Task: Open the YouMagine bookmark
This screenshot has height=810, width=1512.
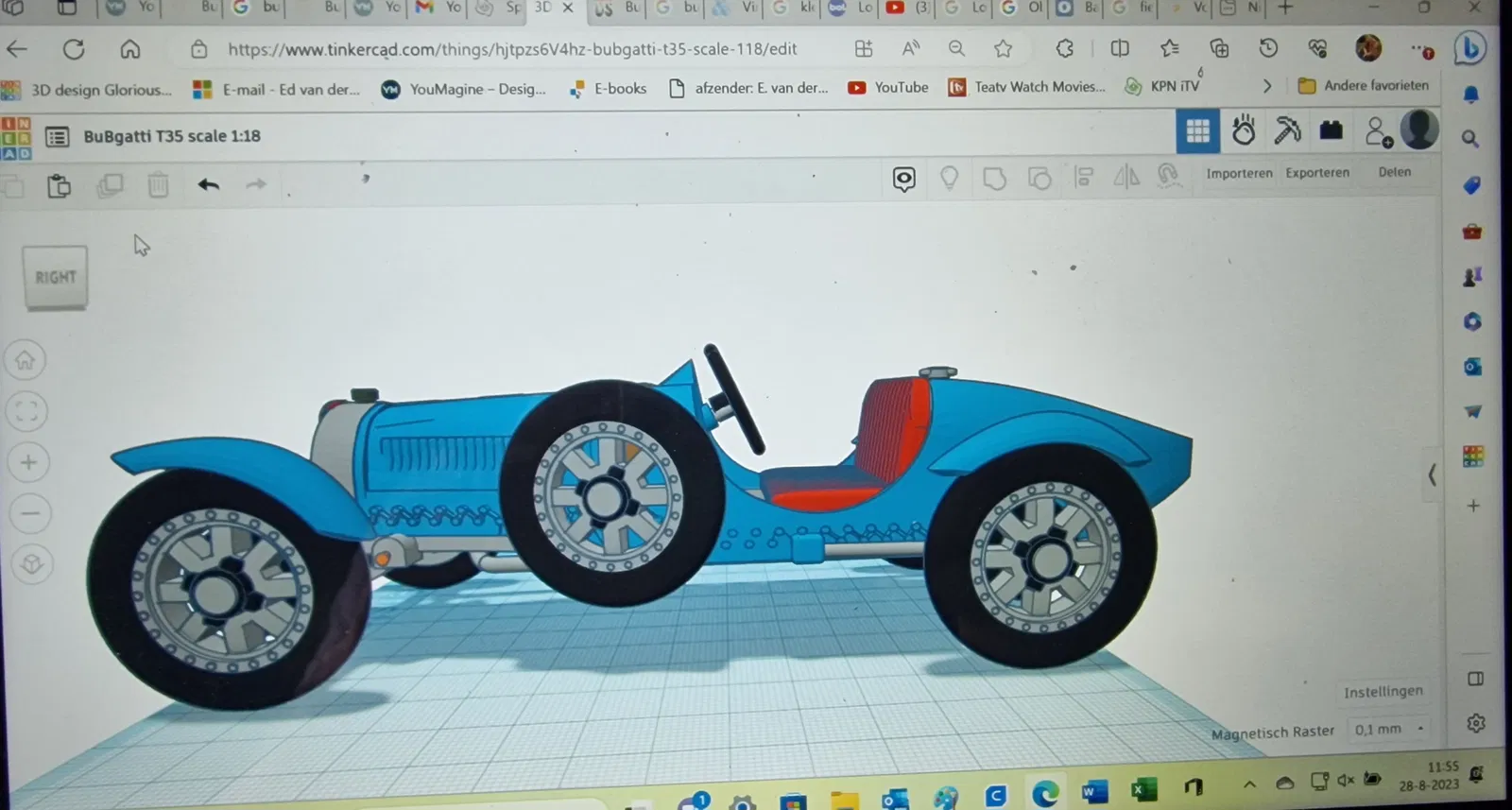Action: [464, 89]
